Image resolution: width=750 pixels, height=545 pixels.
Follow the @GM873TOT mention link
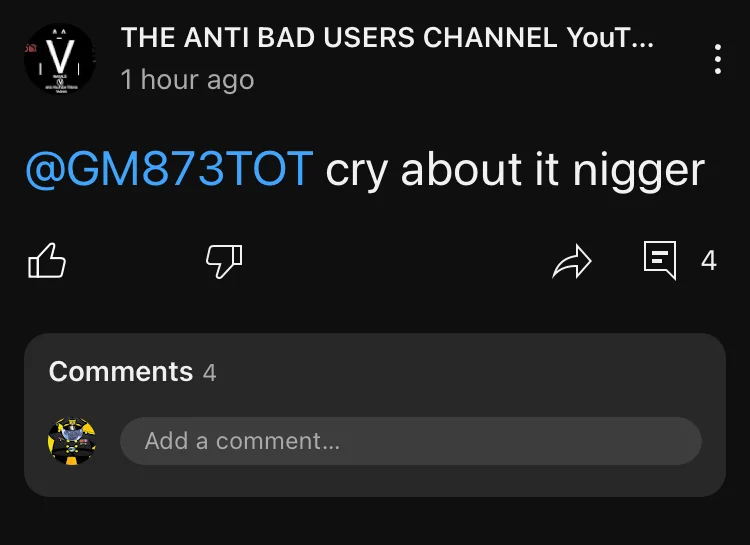point(169,168)
